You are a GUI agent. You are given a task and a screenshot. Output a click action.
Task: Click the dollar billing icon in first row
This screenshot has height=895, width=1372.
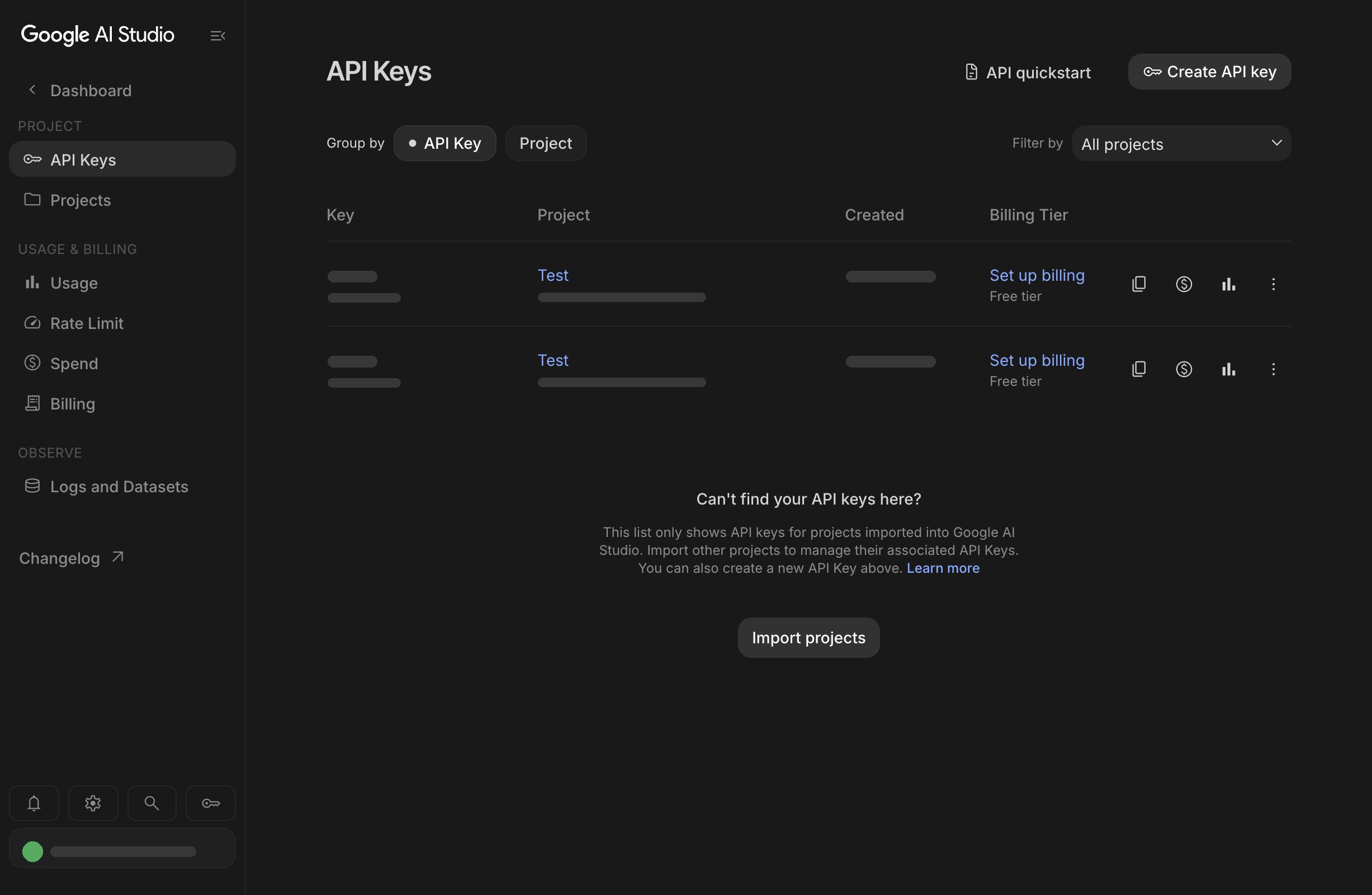point(1184,284)
